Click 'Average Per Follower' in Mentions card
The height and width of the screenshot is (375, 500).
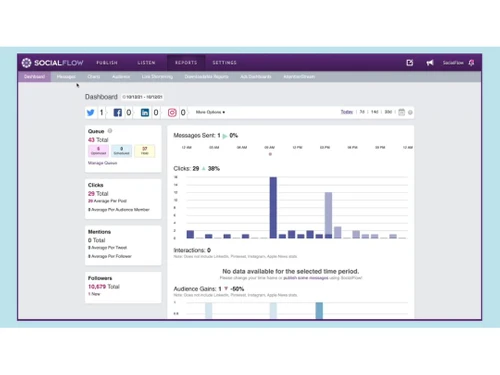coord(111,256)
